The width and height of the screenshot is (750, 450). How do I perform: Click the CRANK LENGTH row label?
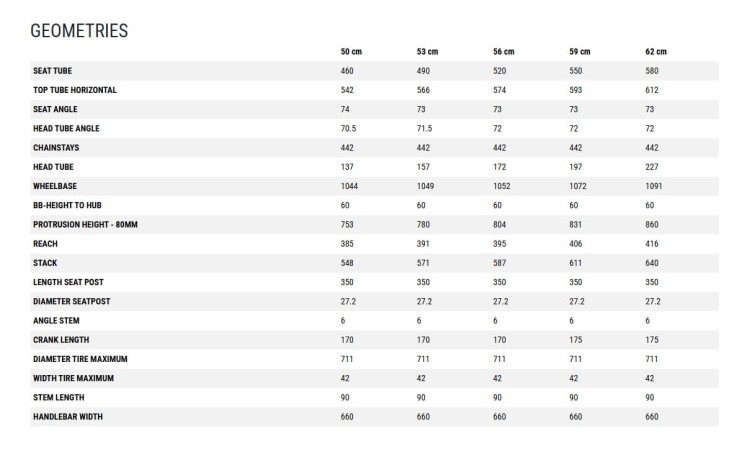pyautogui.click(x=61, y=340)
